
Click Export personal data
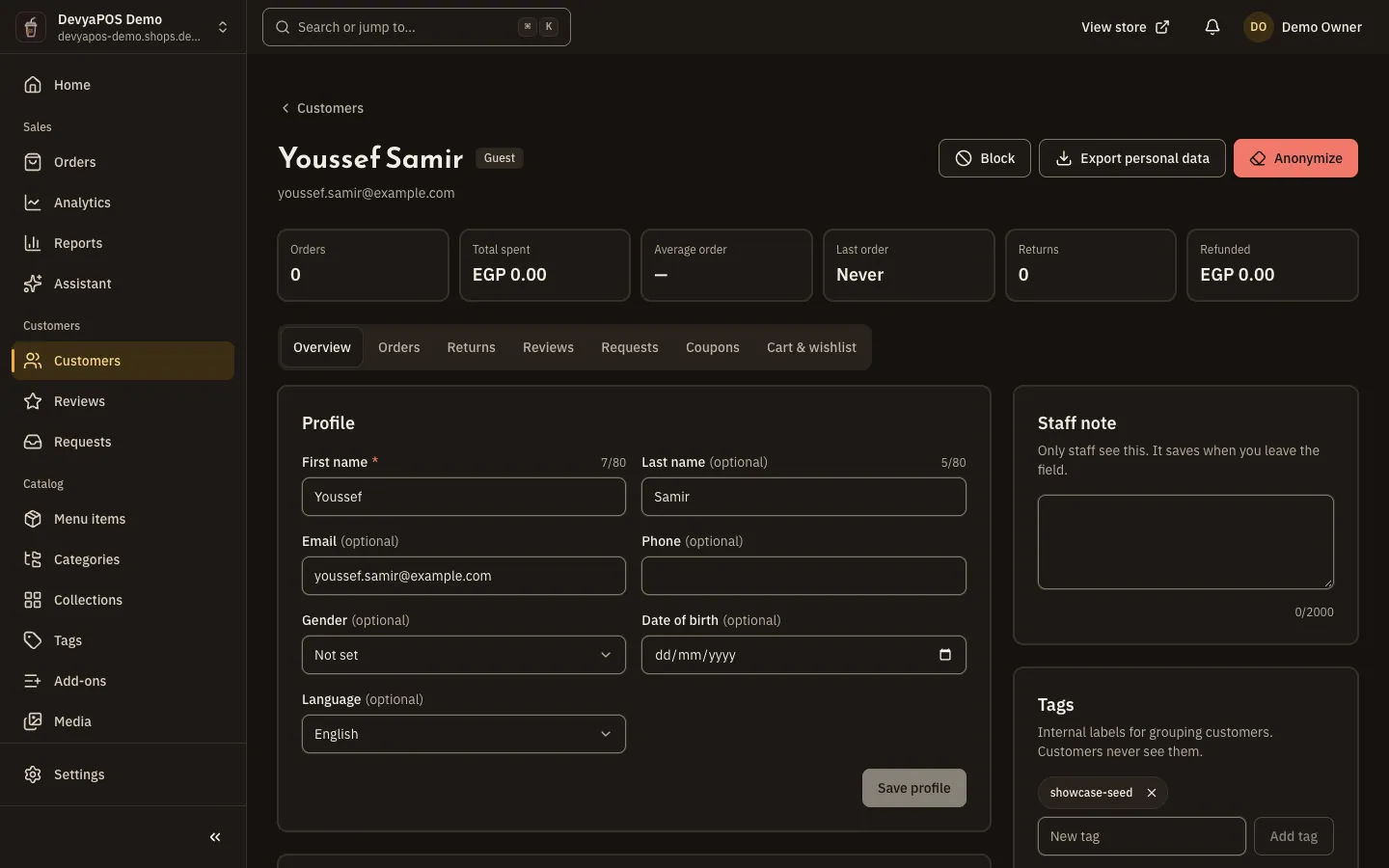click(1132, 158)
